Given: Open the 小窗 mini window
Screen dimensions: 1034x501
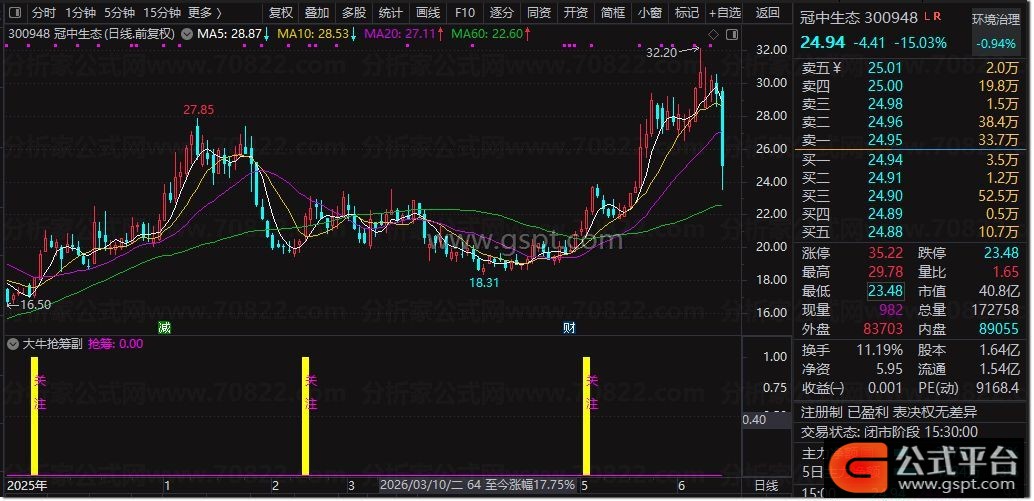Looking at the screenshot, I should pos(650,12).
